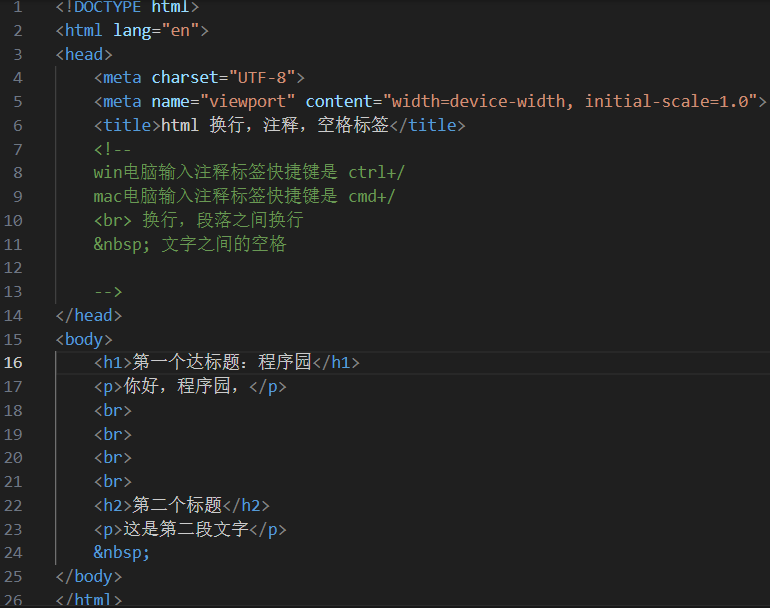The height and width of the screenshot is (608, 770).
Task: Click the comment closing arrow on line 13
Action: coord(108,291)
